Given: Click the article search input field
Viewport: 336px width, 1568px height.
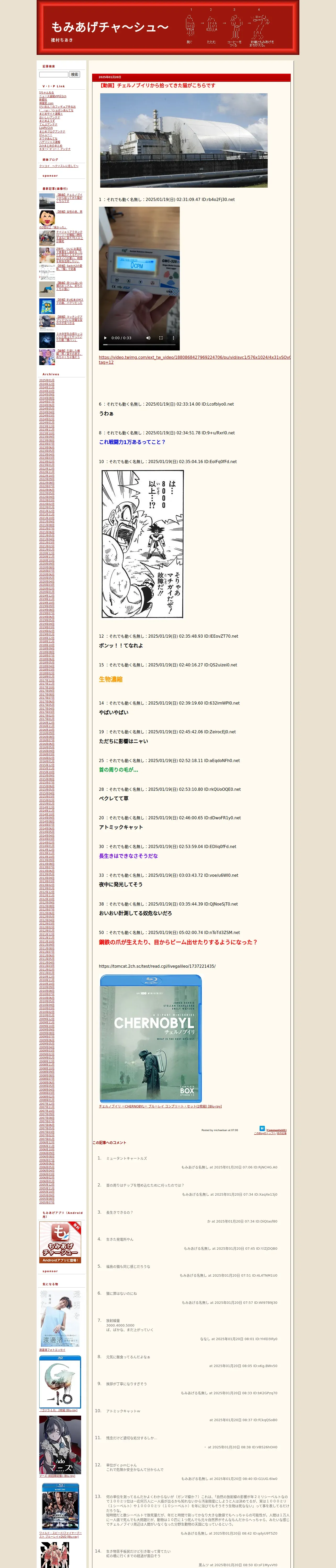Looking at the screenshot, I should pyautogui.click(x=54, y=74).
